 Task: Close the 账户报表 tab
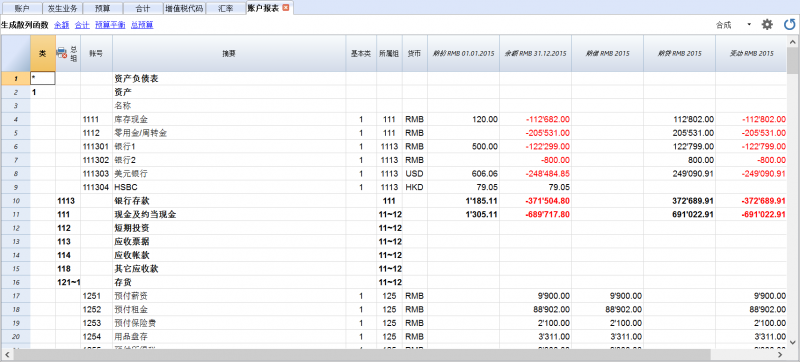[286, 8]
